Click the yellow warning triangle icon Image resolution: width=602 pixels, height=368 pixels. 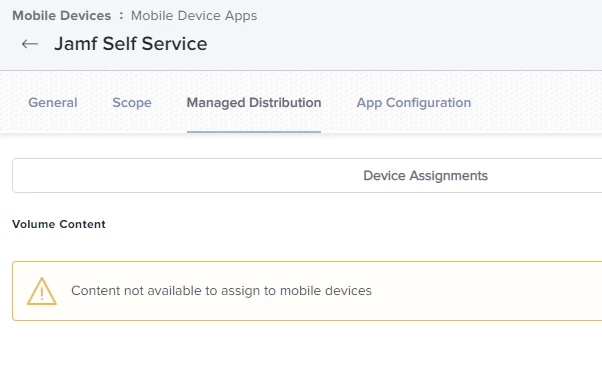pyautogui.click(x=42, y=291)
